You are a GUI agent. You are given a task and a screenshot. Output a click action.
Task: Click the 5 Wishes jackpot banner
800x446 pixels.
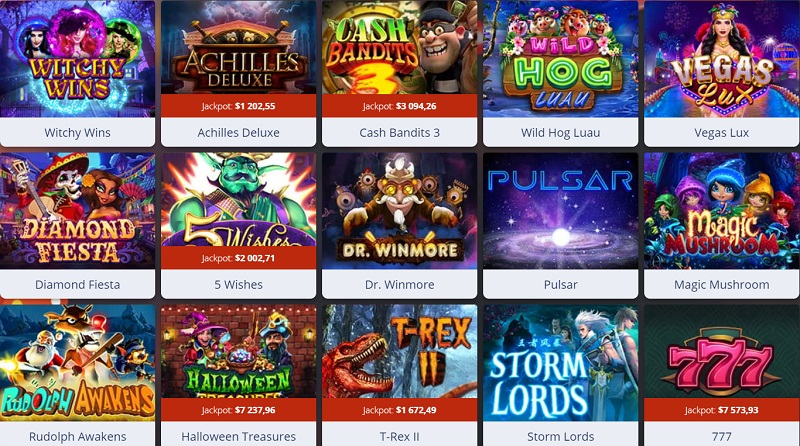[238, 258]
